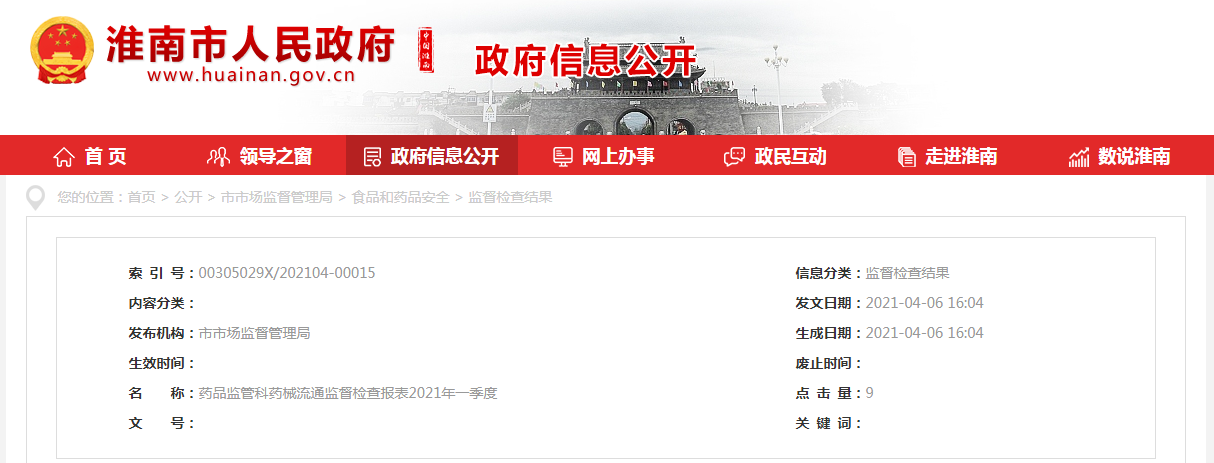Viewport: 1214px width, 463px height.
Task: Click the 政府信息公开 document icon
Action: [372, 157]
